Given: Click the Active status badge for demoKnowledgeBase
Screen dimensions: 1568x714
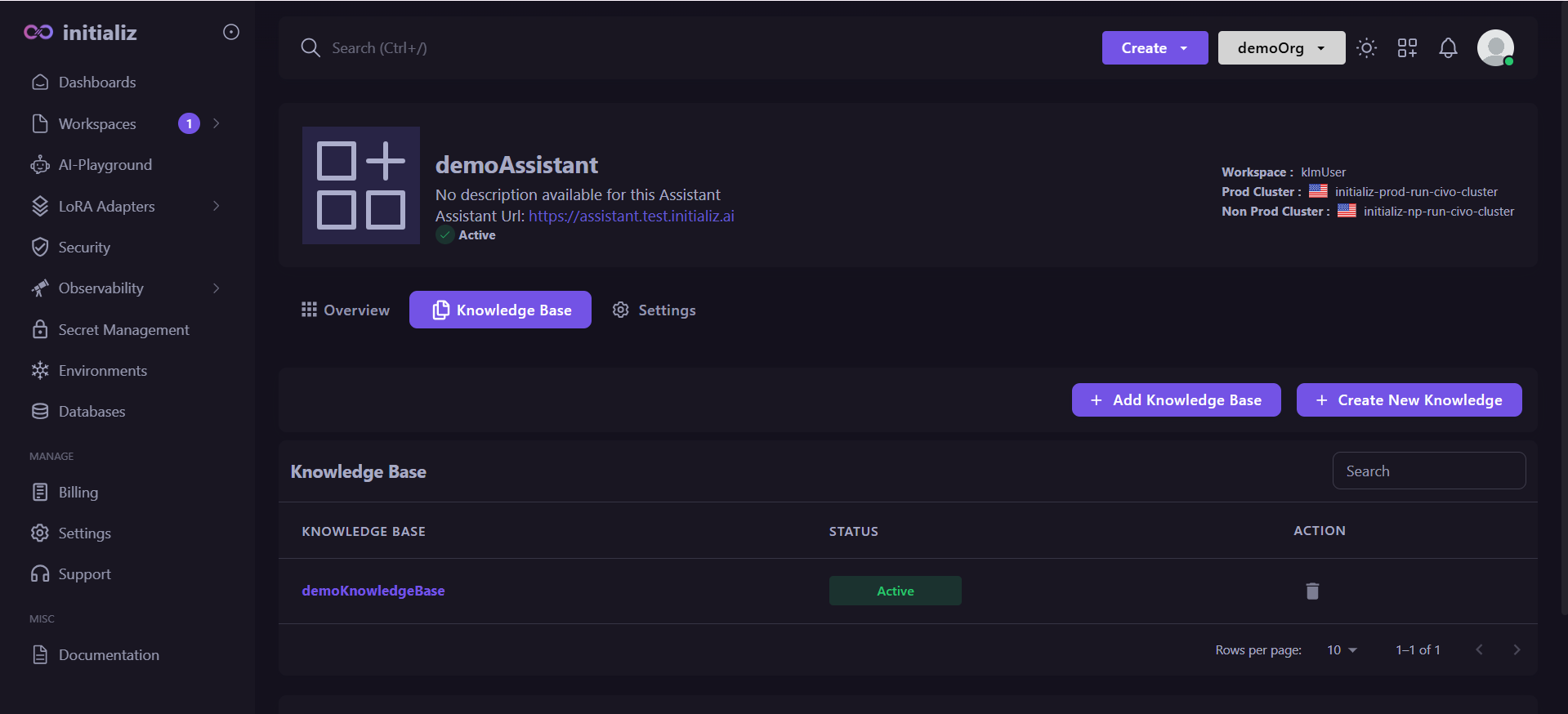Looking at the screenshot, I should coord(896,591).
